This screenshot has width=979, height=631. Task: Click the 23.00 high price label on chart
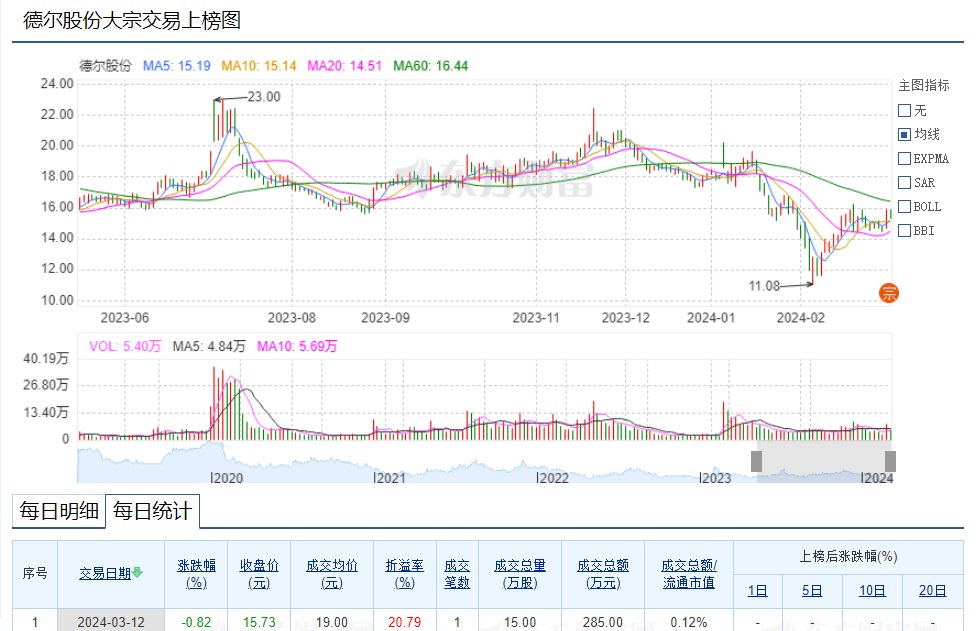[264, 97]
